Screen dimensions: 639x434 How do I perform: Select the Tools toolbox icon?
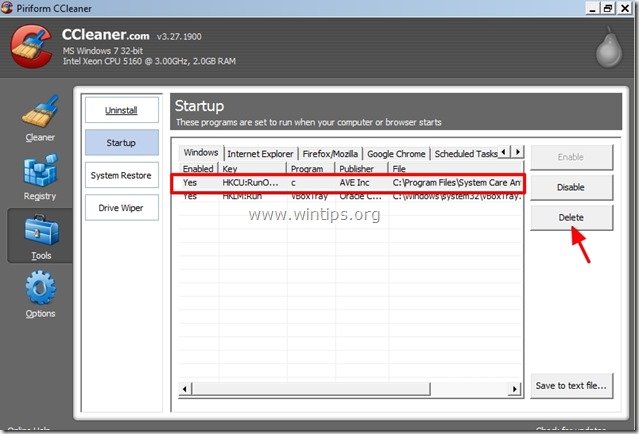coord(40,237)
